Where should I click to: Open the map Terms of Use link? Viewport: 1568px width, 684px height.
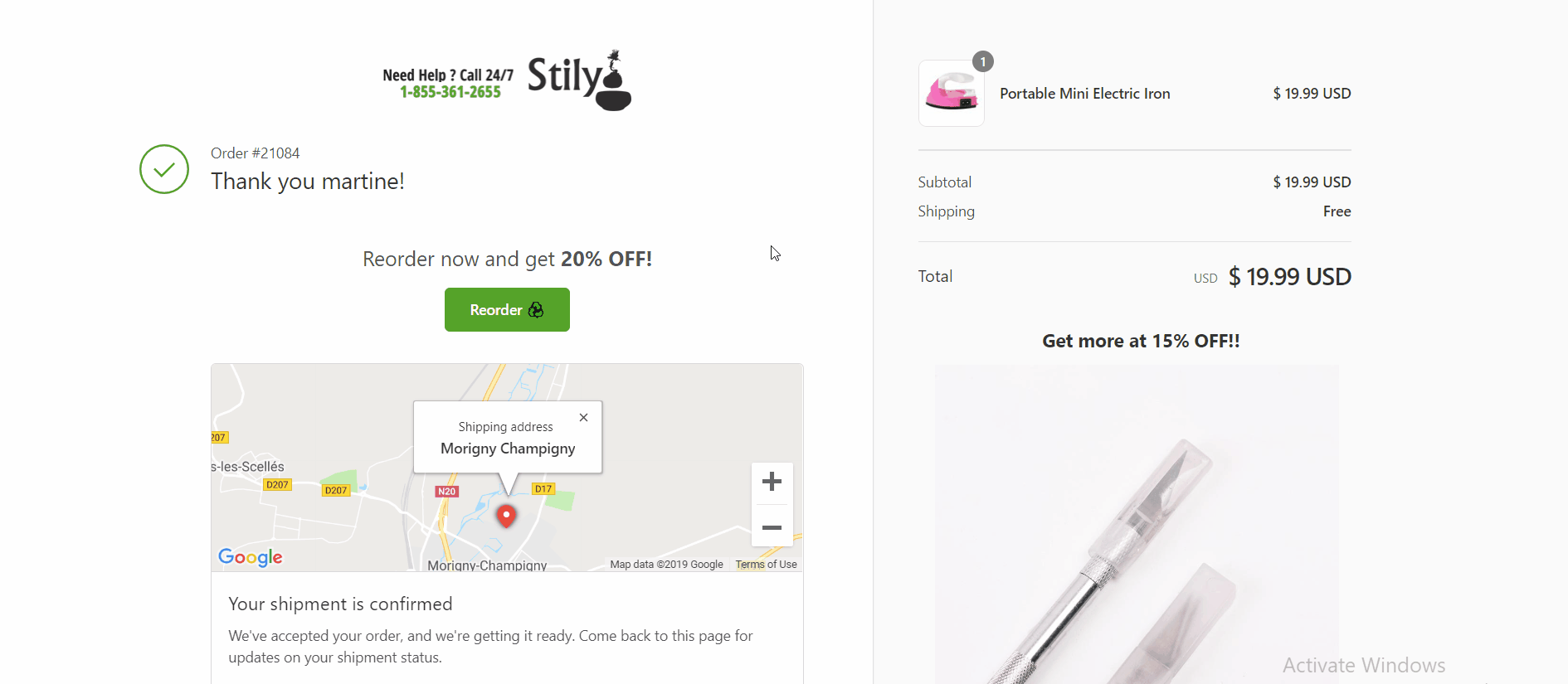(x=766, y=565)
